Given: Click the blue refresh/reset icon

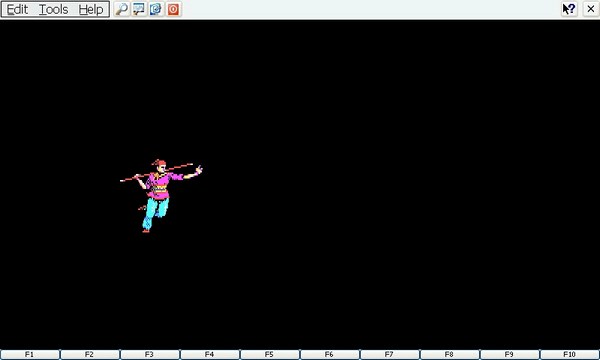Looking at the screenshot, I should [x=156, y=9].
